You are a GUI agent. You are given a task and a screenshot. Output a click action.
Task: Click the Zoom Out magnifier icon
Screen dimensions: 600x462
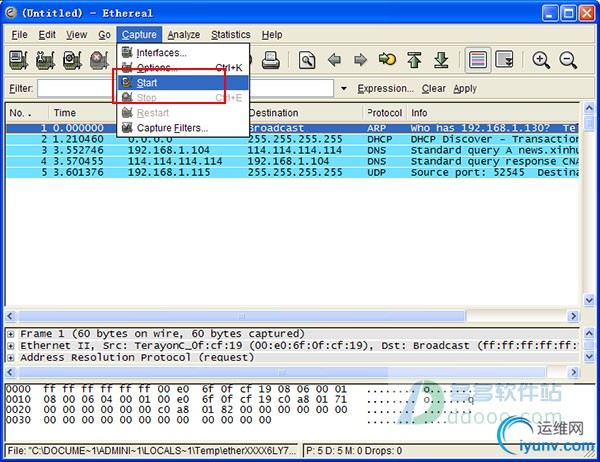(568, 60)
